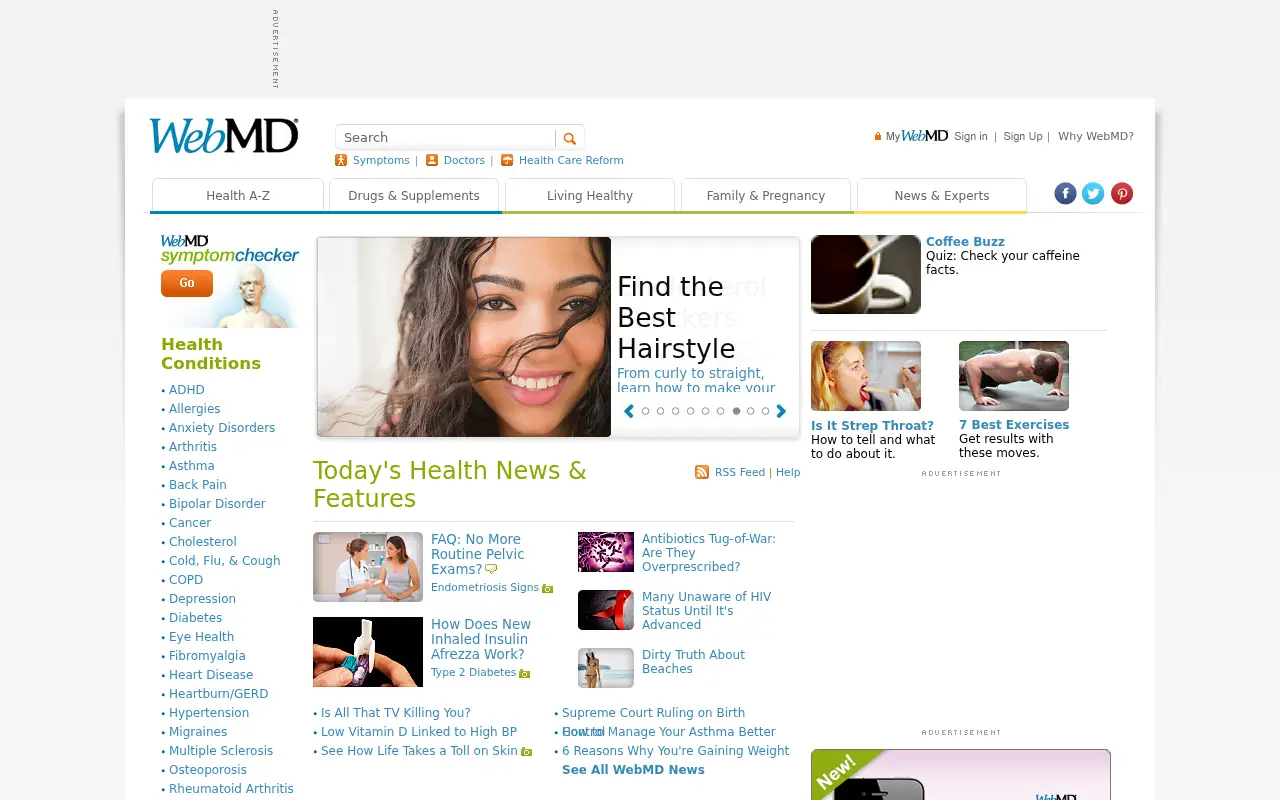This screenshot has width=1280, height=800.
Task: Open the Allergies condition link
Action: pyautogui.click(x=194, y=409)
